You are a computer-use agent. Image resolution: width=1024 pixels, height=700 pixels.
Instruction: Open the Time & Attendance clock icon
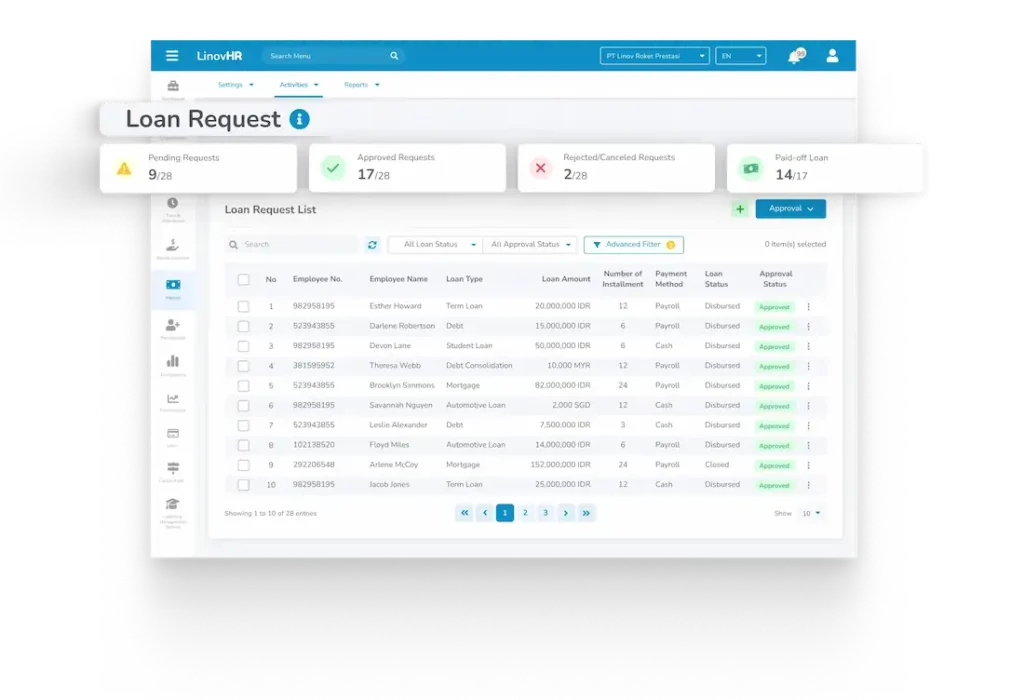click(172, 203)
